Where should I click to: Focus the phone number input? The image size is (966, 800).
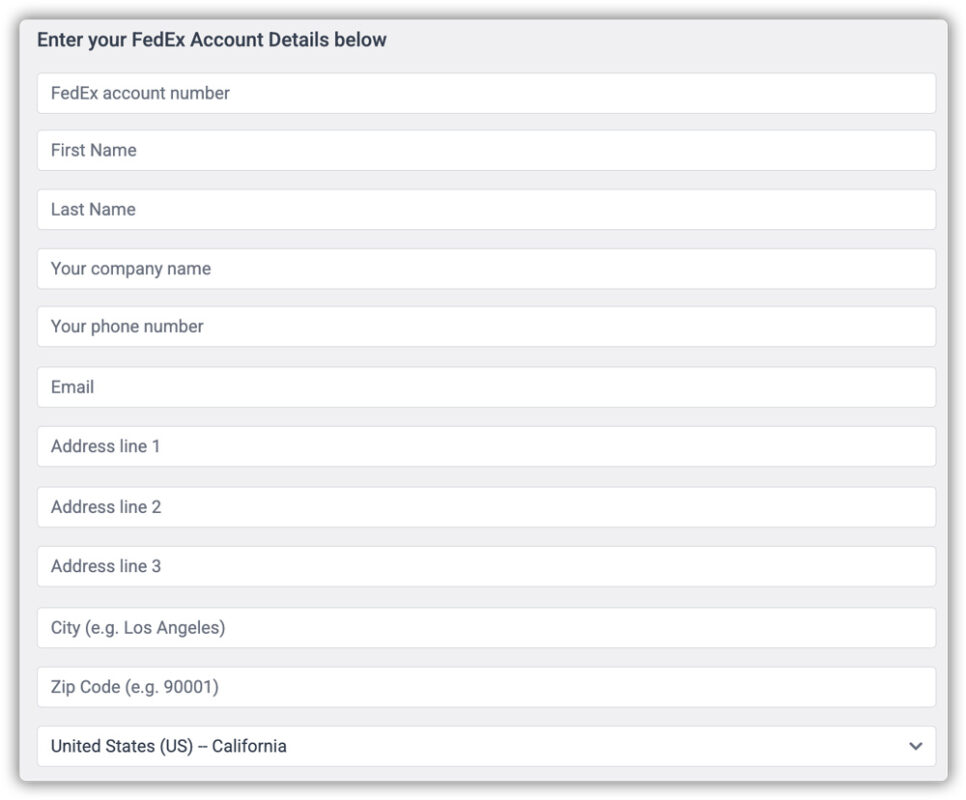[486, 327]
